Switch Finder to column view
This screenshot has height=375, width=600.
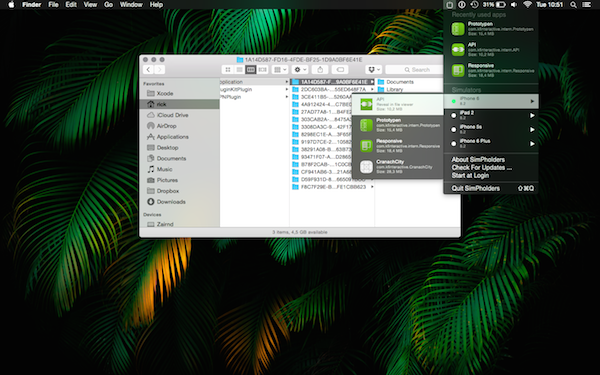tap(251, 70)
